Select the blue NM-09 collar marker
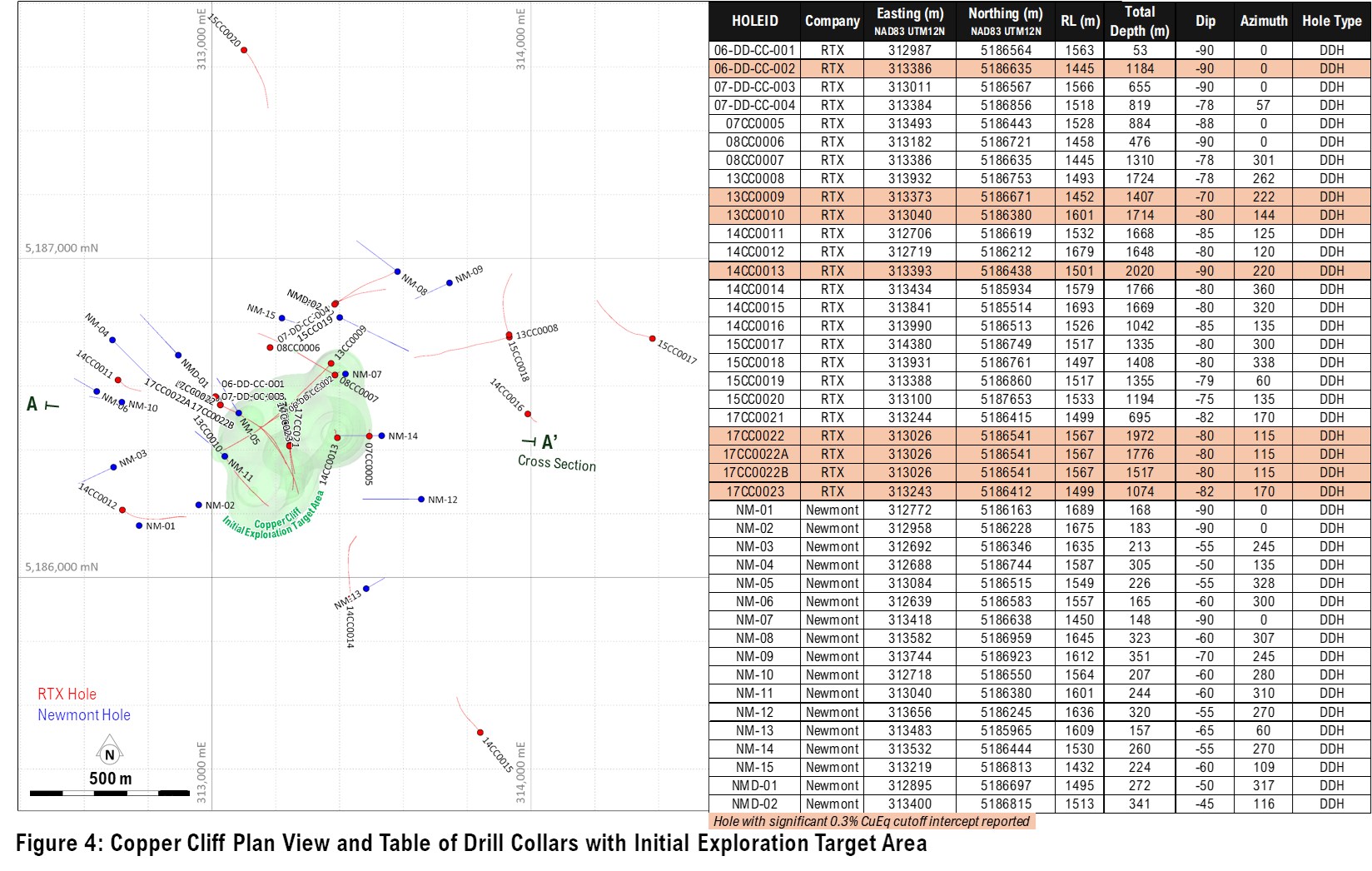 (450, 283)
